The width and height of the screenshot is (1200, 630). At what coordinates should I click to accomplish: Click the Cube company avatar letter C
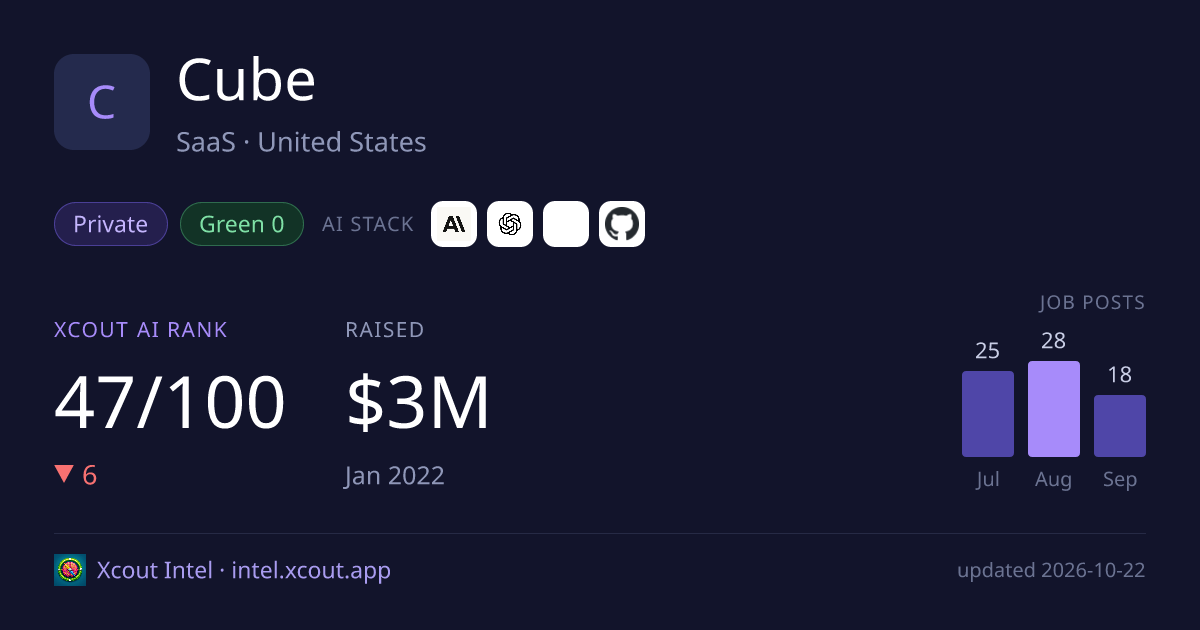pos(102,102)
